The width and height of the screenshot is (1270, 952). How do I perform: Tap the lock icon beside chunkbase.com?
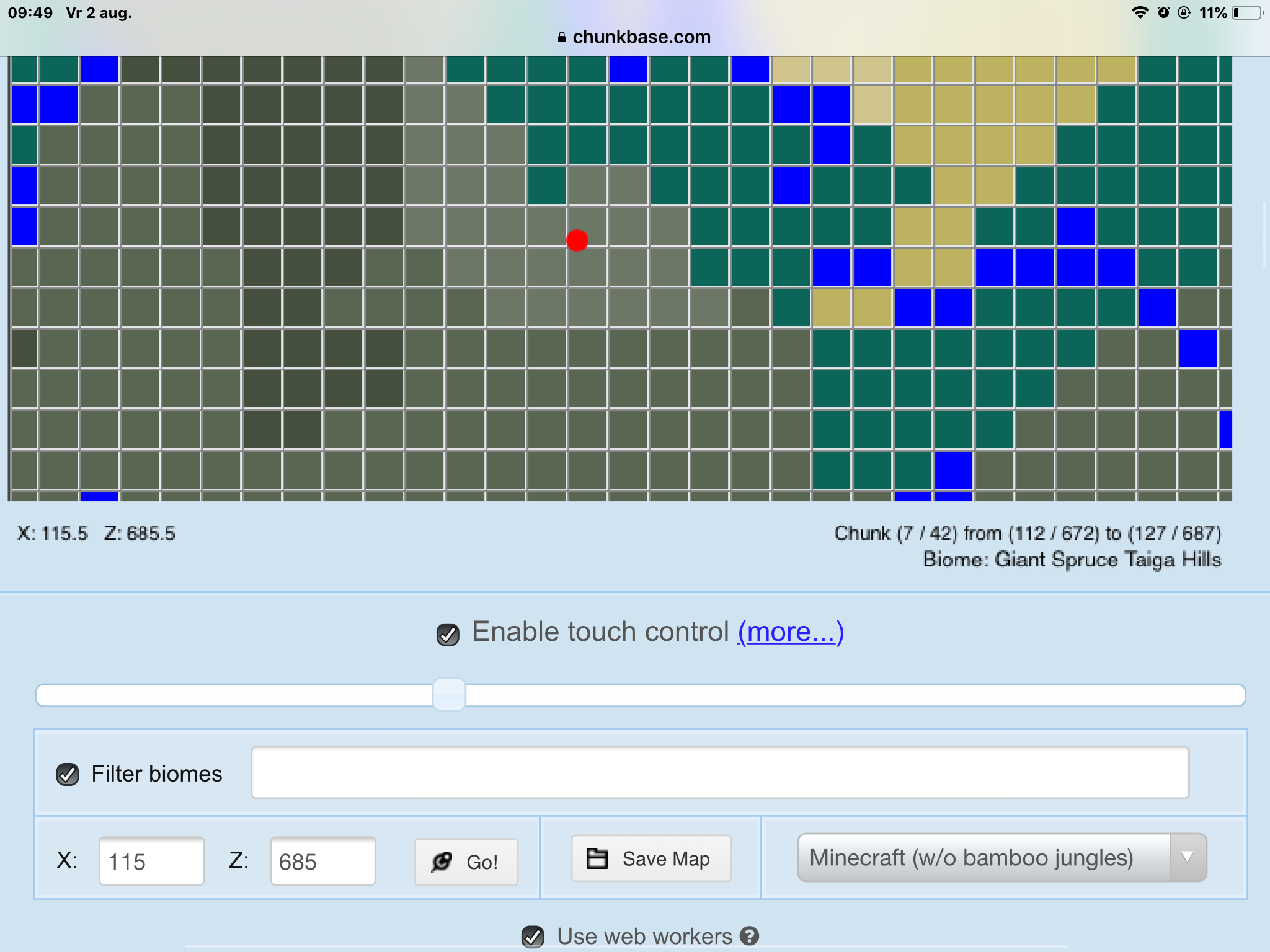tap(562, 37)
